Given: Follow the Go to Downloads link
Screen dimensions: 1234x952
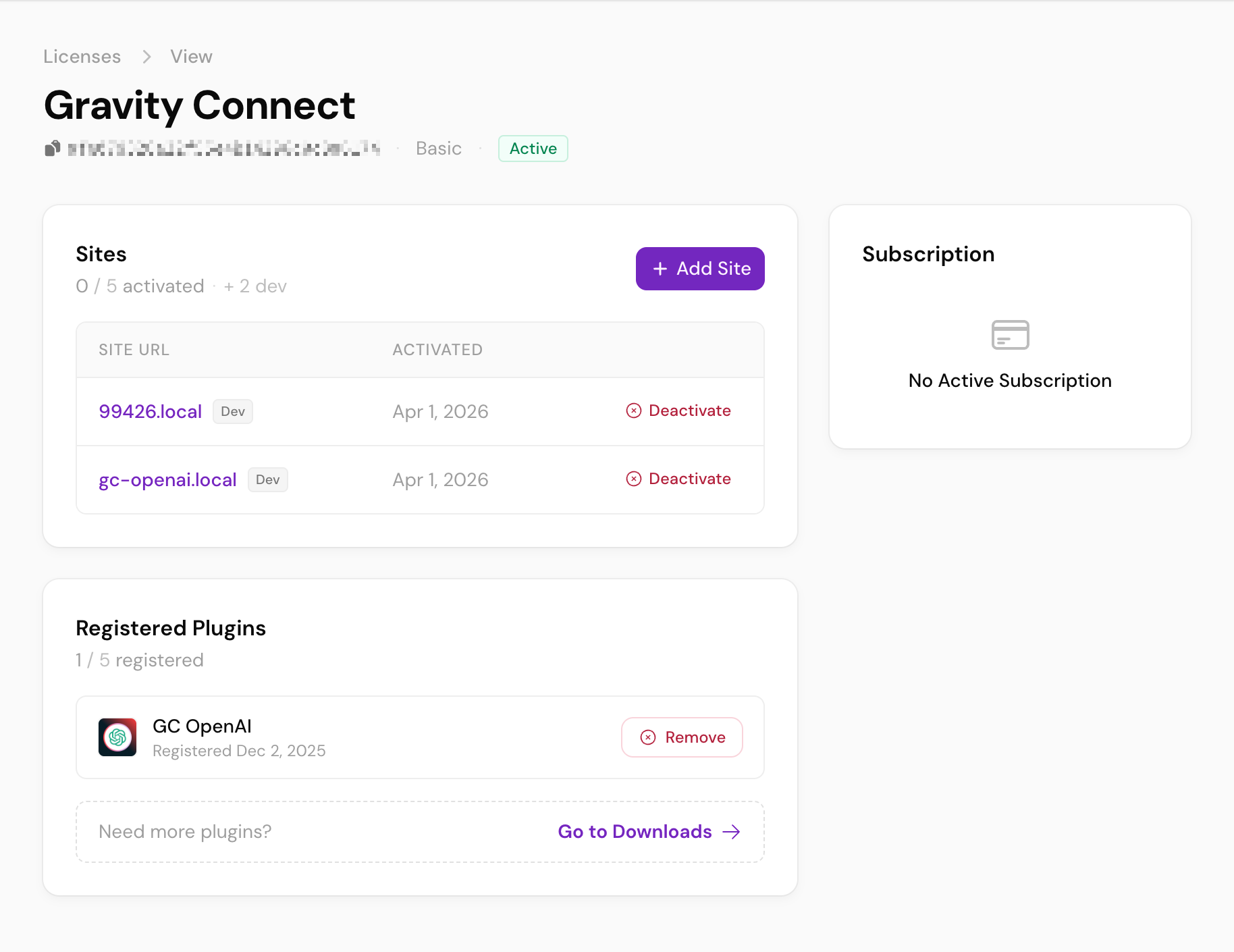Looking at the screenshot, I should pos(649,832).
